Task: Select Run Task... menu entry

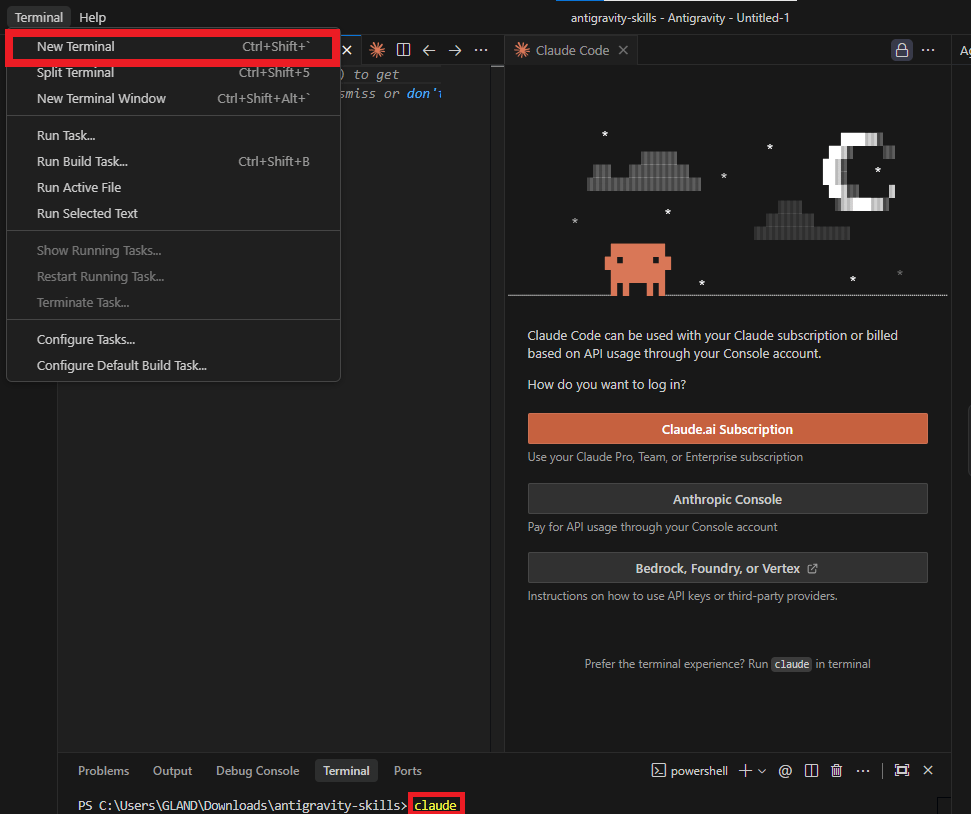Action: pos(173,135)
